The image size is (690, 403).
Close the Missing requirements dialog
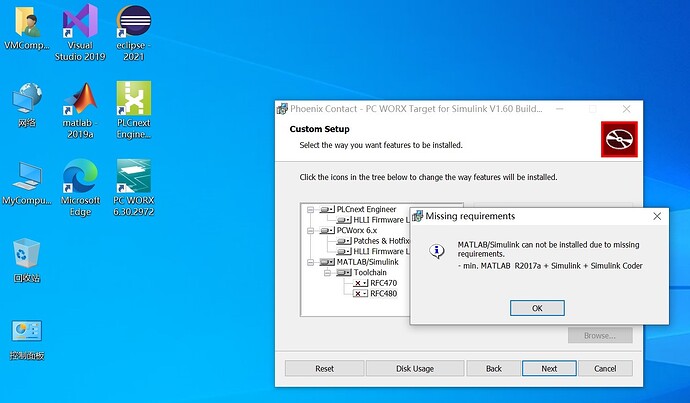tap(657, 216)
